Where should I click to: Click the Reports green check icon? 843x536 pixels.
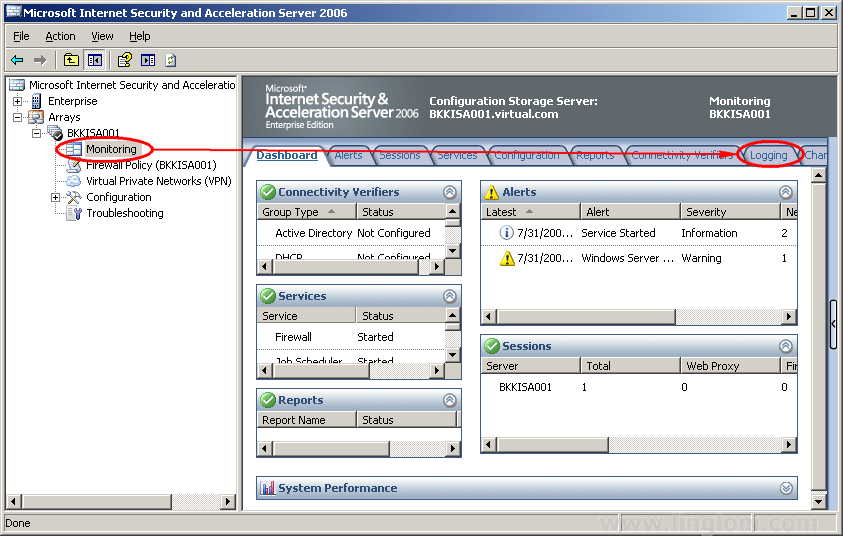pos(268,400)
